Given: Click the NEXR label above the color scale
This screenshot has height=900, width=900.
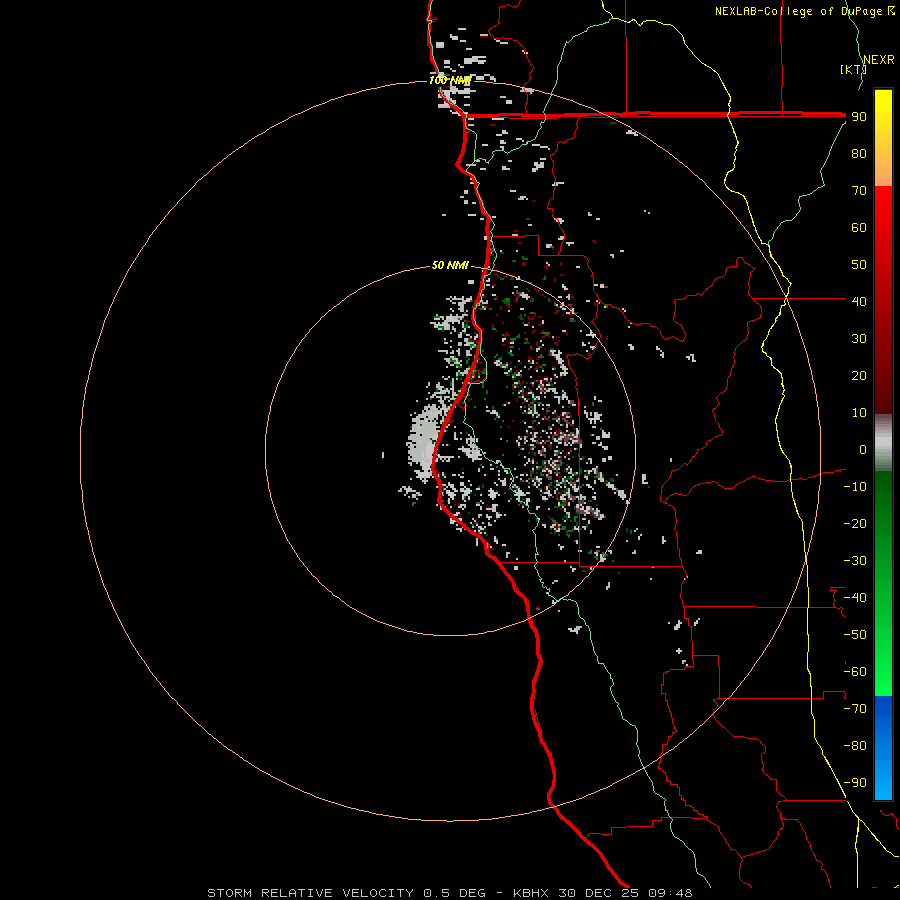Looking at the screenshot, I should coord(879,60).
